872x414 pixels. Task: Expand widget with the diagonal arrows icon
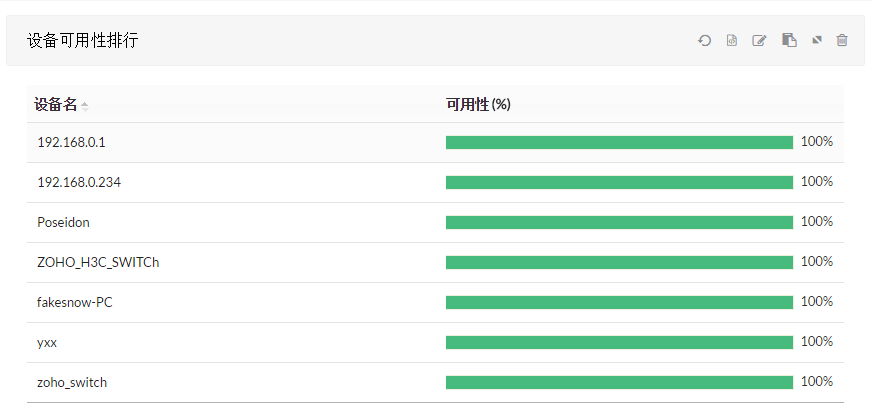(x=816, y=41)
